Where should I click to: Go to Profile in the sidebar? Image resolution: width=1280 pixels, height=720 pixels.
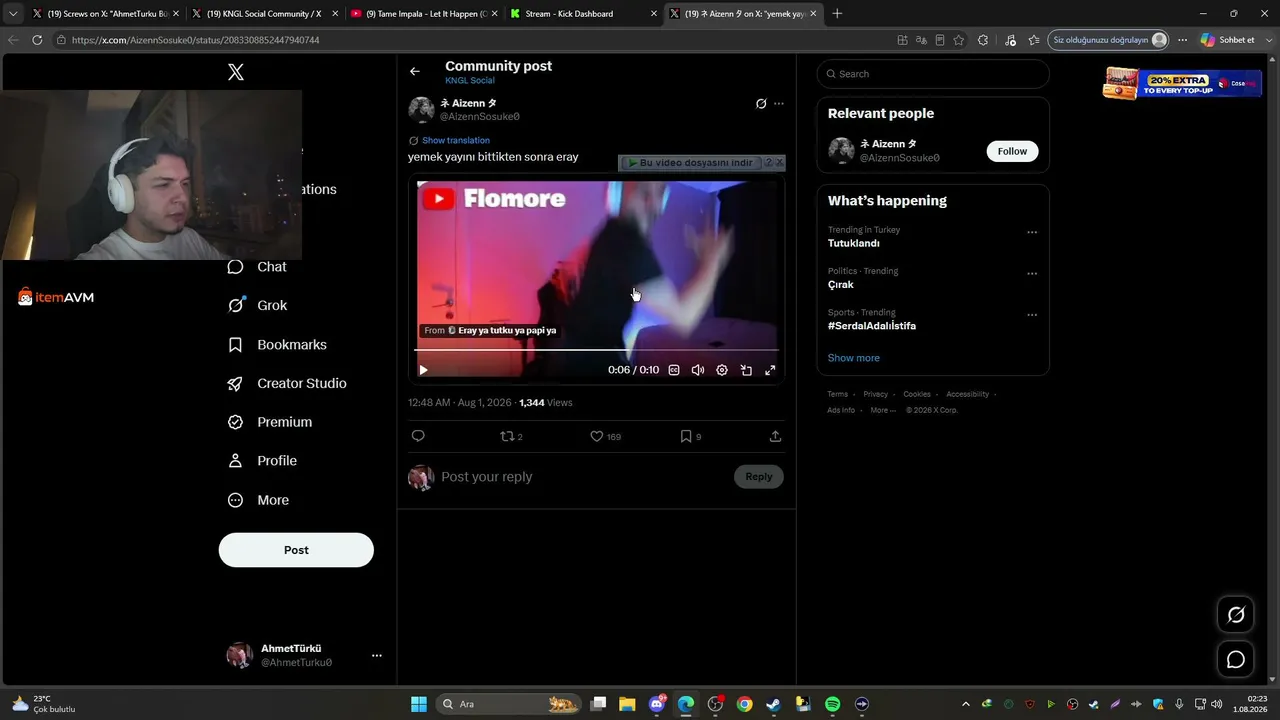click(x=262, y=461)
